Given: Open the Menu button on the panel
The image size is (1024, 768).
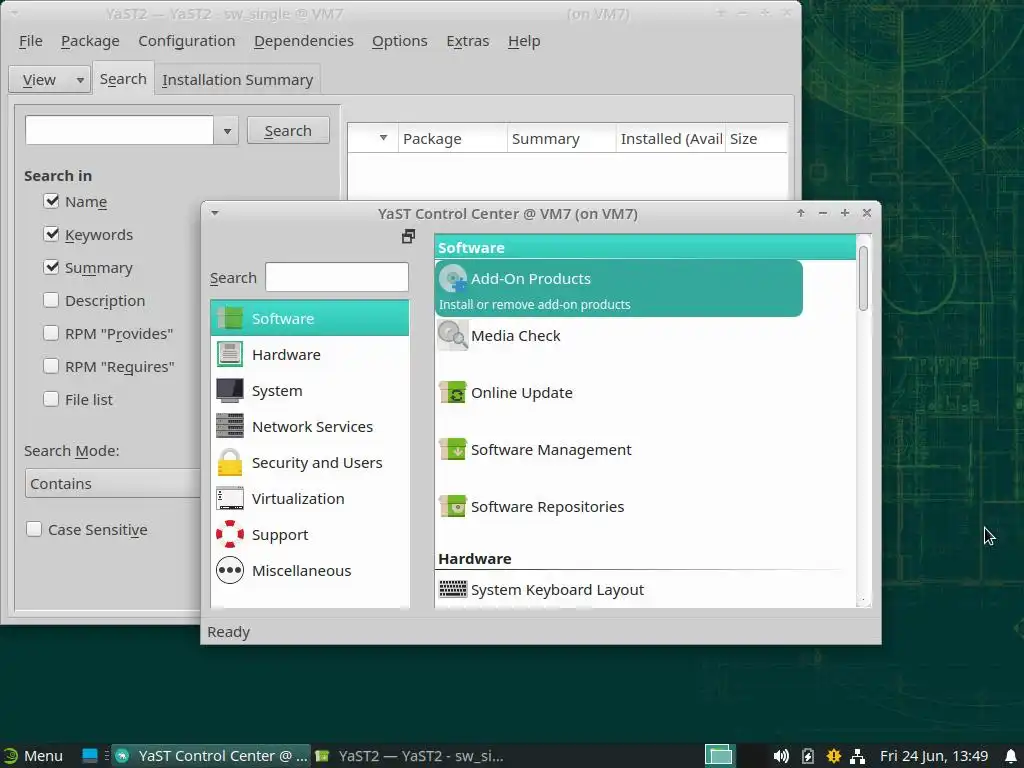Looking at the screenshot, I should click(x=33, y=756).
